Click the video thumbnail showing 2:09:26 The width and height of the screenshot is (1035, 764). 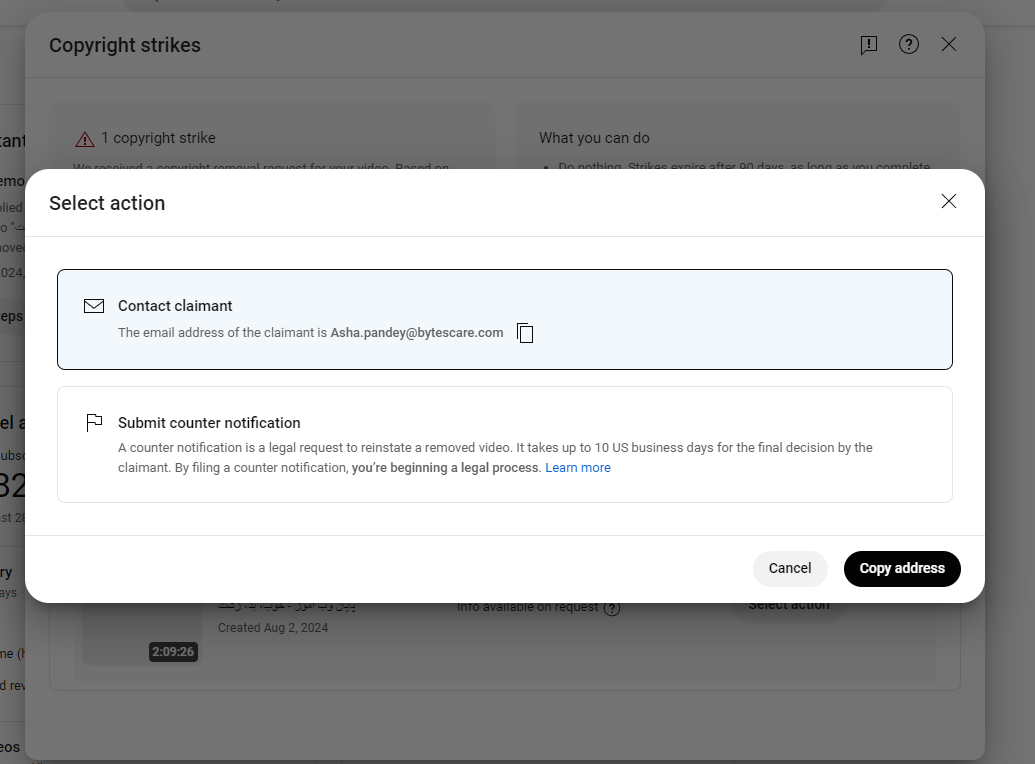click(142, 635)
